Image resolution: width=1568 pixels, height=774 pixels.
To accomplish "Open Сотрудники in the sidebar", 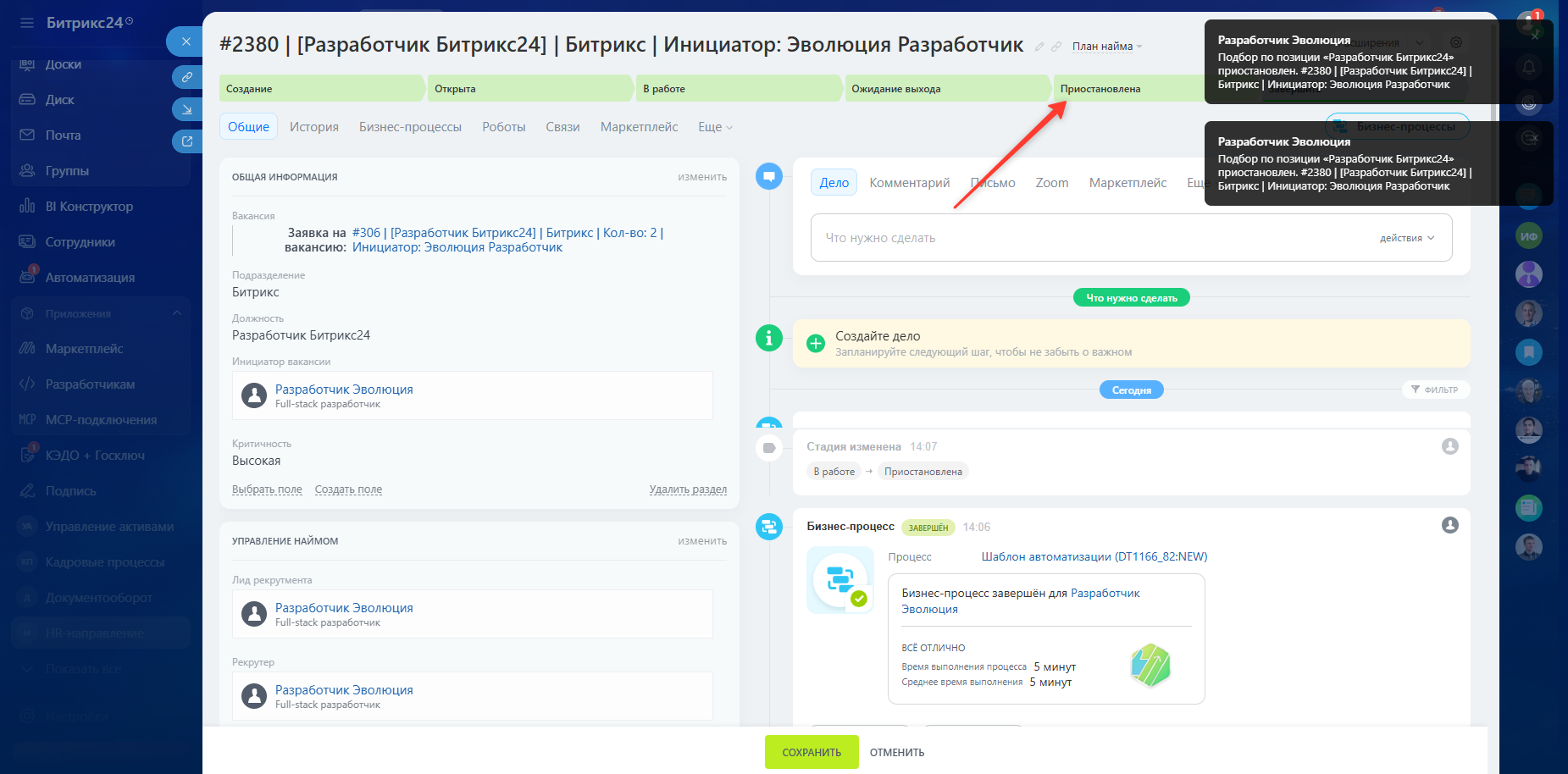I will [80, 242].
